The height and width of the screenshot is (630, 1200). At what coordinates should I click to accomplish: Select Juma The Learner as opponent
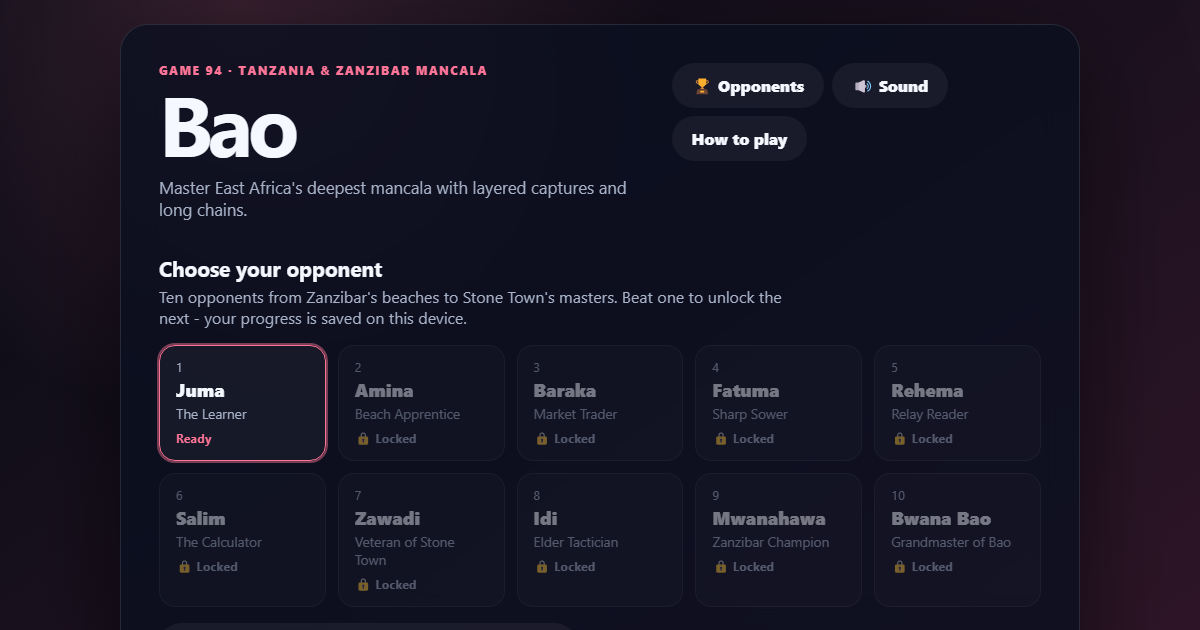(x=243, y=403)
